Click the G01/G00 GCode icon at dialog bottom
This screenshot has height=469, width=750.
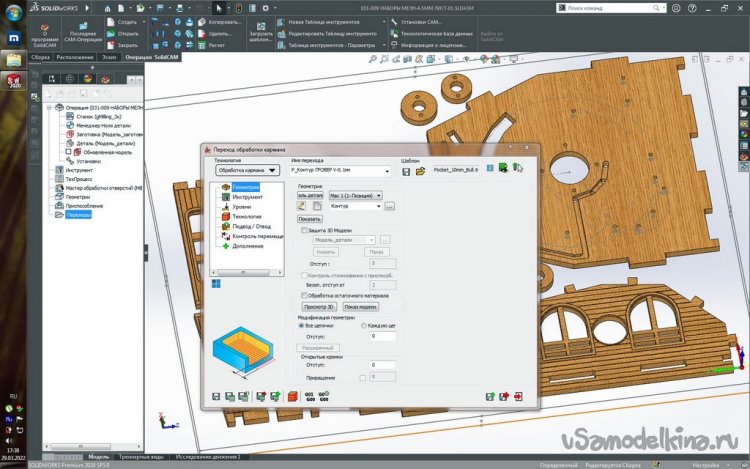pos(308,397)
